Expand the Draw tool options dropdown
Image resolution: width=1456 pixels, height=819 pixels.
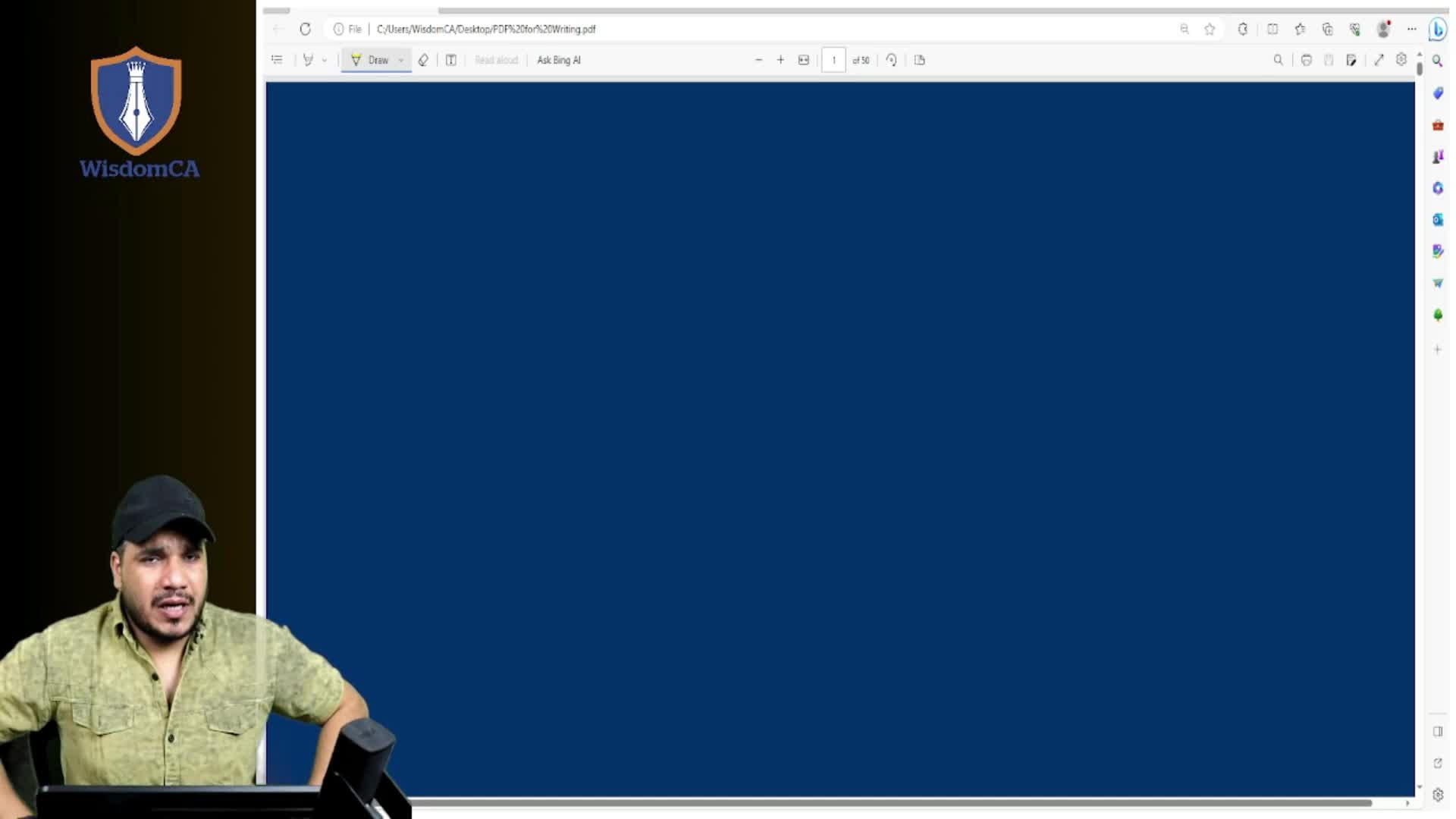401,60
